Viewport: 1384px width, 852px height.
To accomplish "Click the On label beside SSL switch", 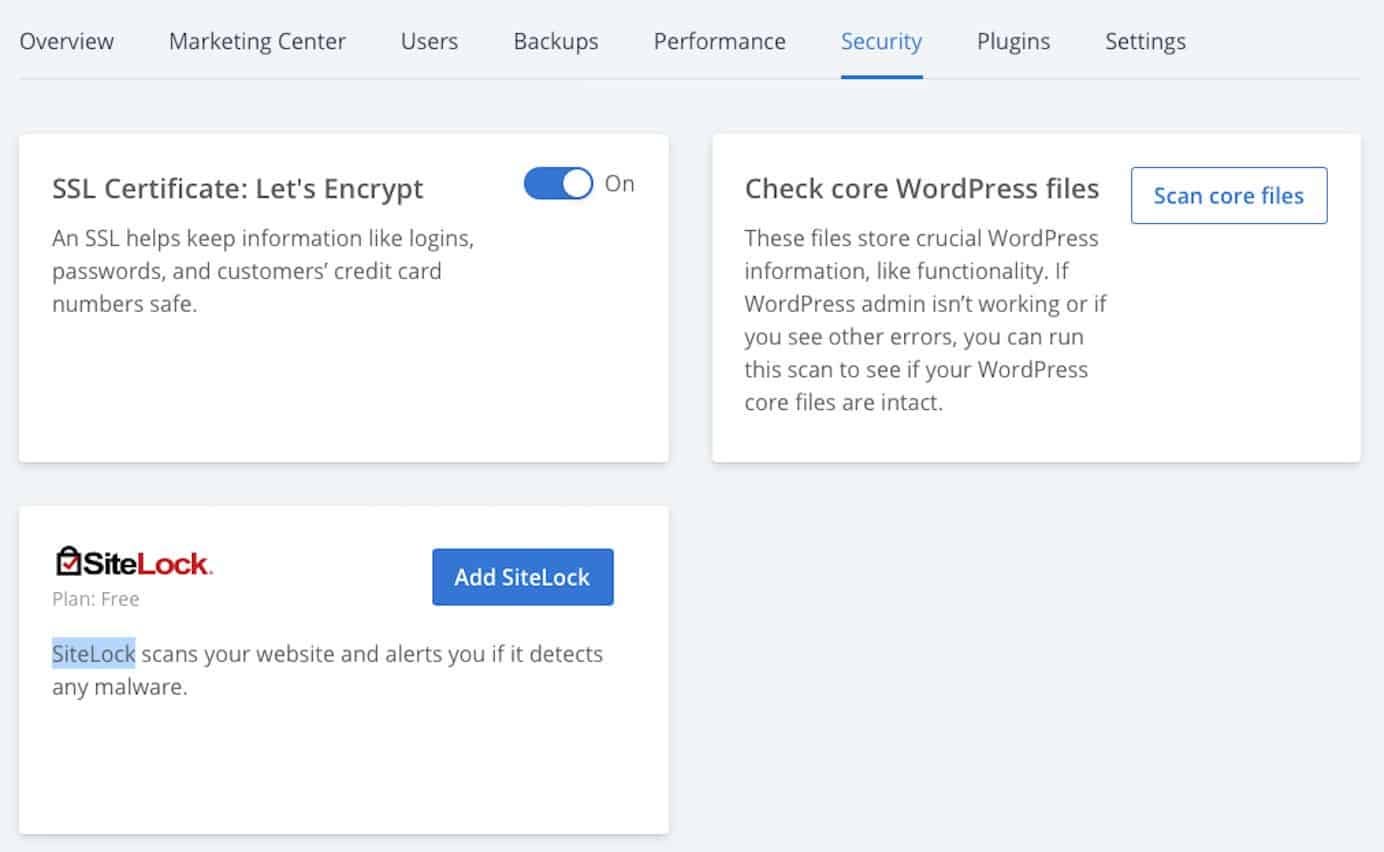I will click(620, 184).
